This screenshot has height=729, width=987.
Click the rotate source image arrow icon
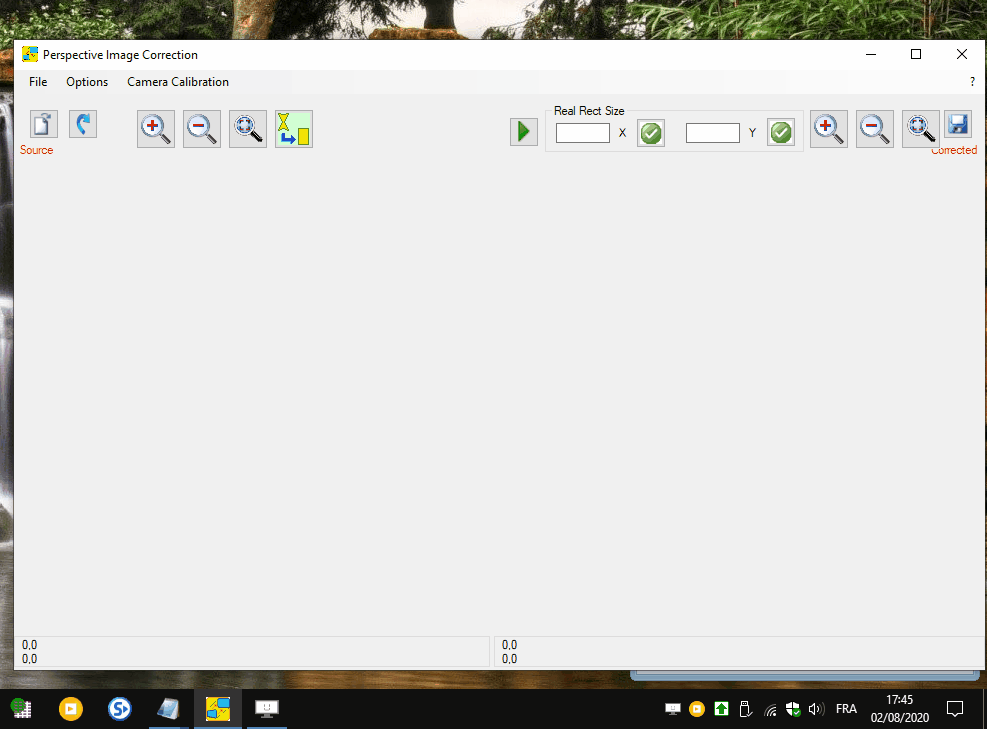(x=83, y=124)
